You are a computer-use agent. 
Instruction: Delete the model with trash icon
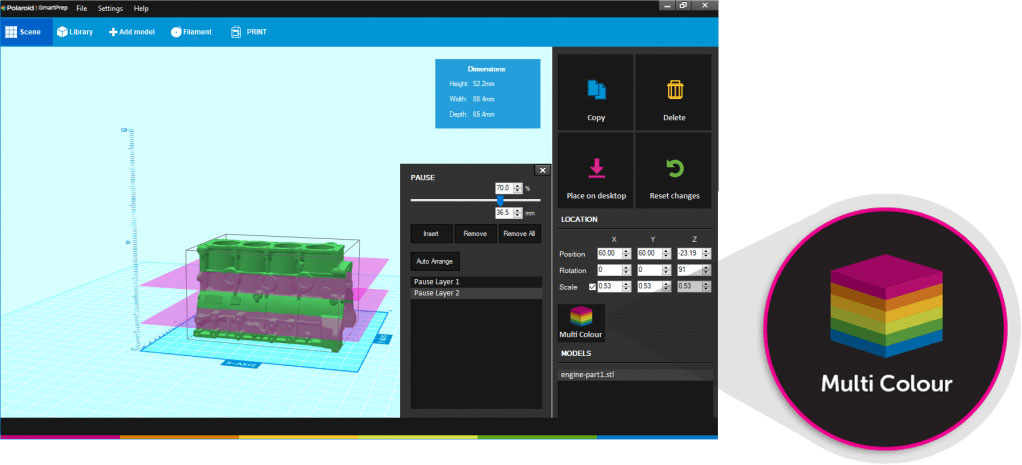[674, 90]
